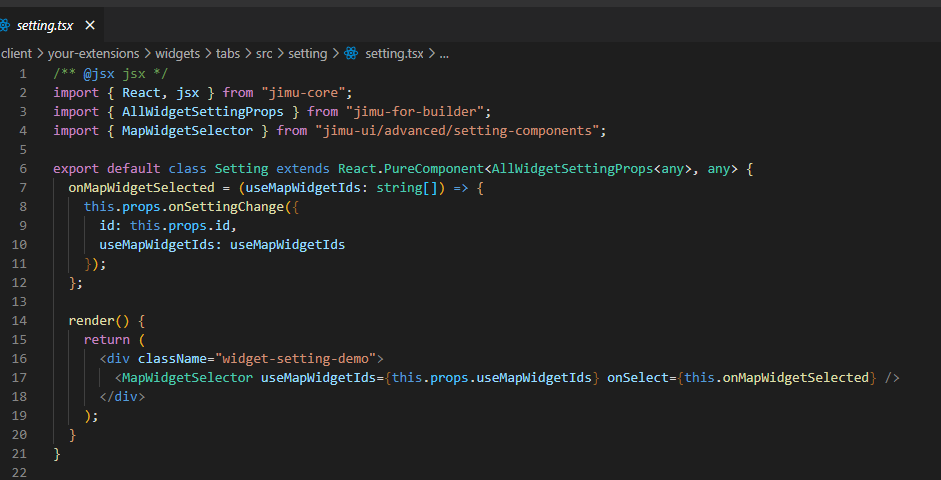Expand the breadcrumb ellipsis symbol list

(x=444, y=53)
